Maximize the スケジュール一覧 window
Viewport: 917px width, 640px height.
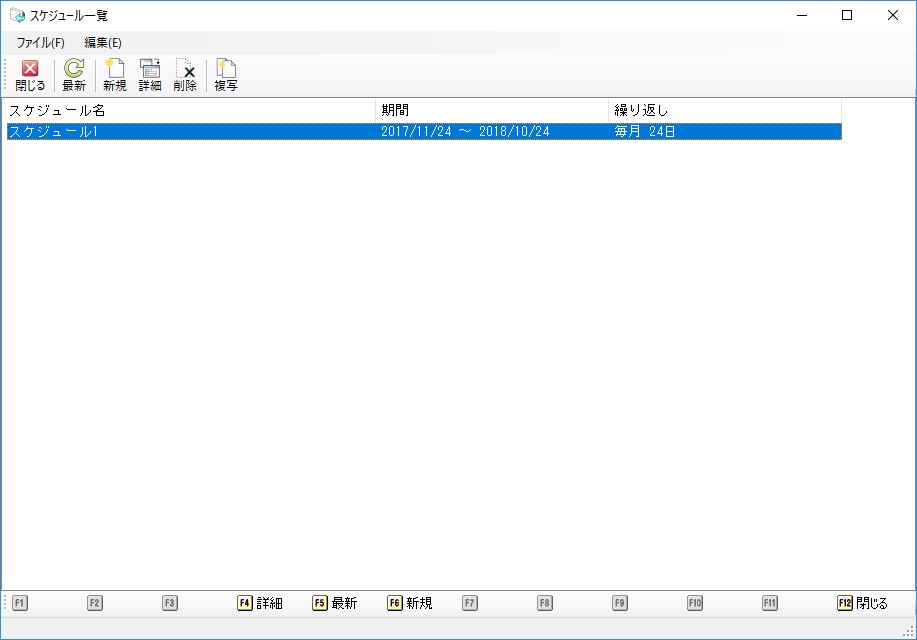847,15
